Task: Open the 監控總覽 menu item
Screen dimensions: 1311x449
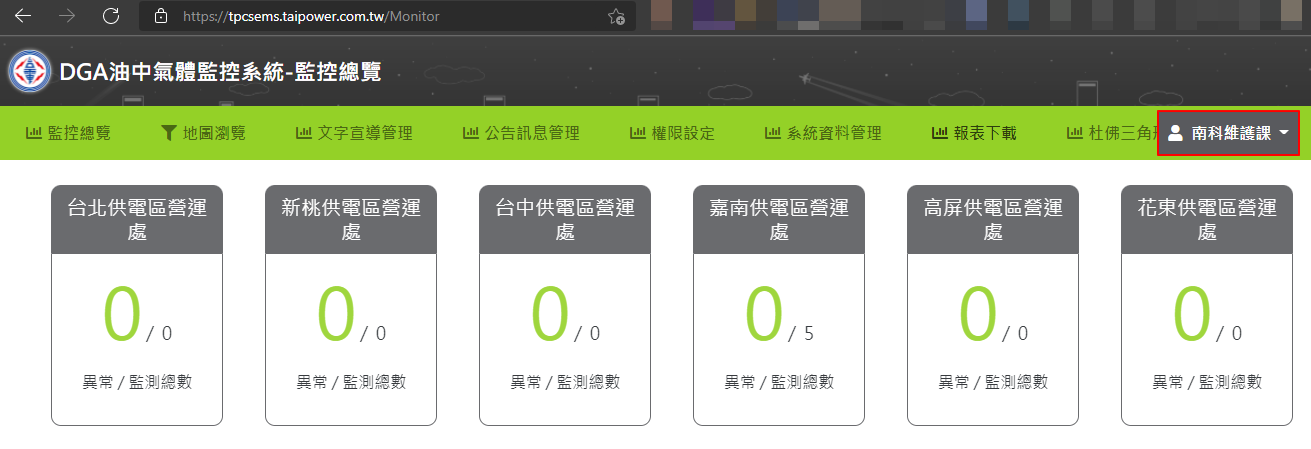Action: 68,133
